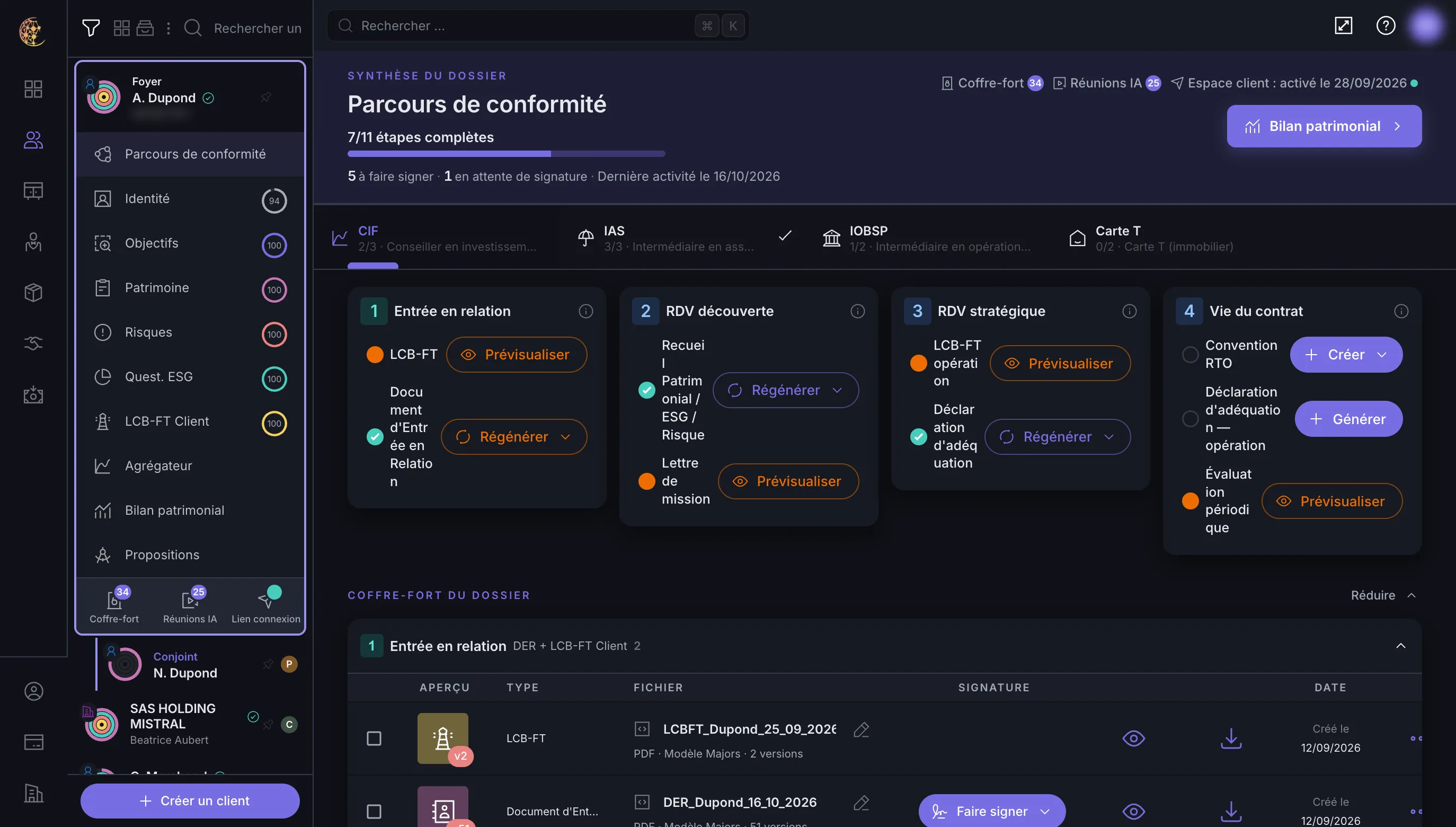Click info icon on Entrée en relation card

[586, 311]
